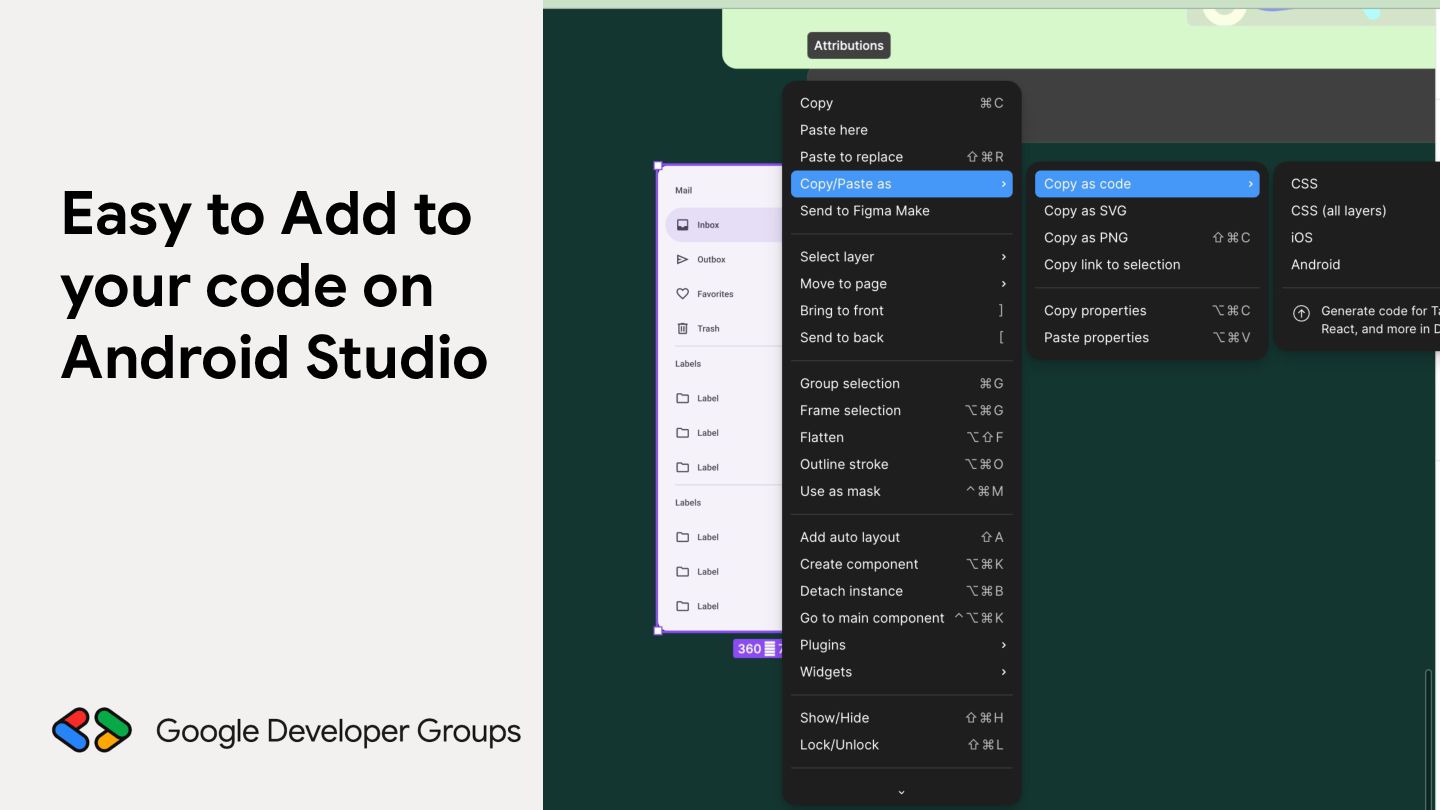
Task: Choose Flatten from the menu
Action: 901,438
